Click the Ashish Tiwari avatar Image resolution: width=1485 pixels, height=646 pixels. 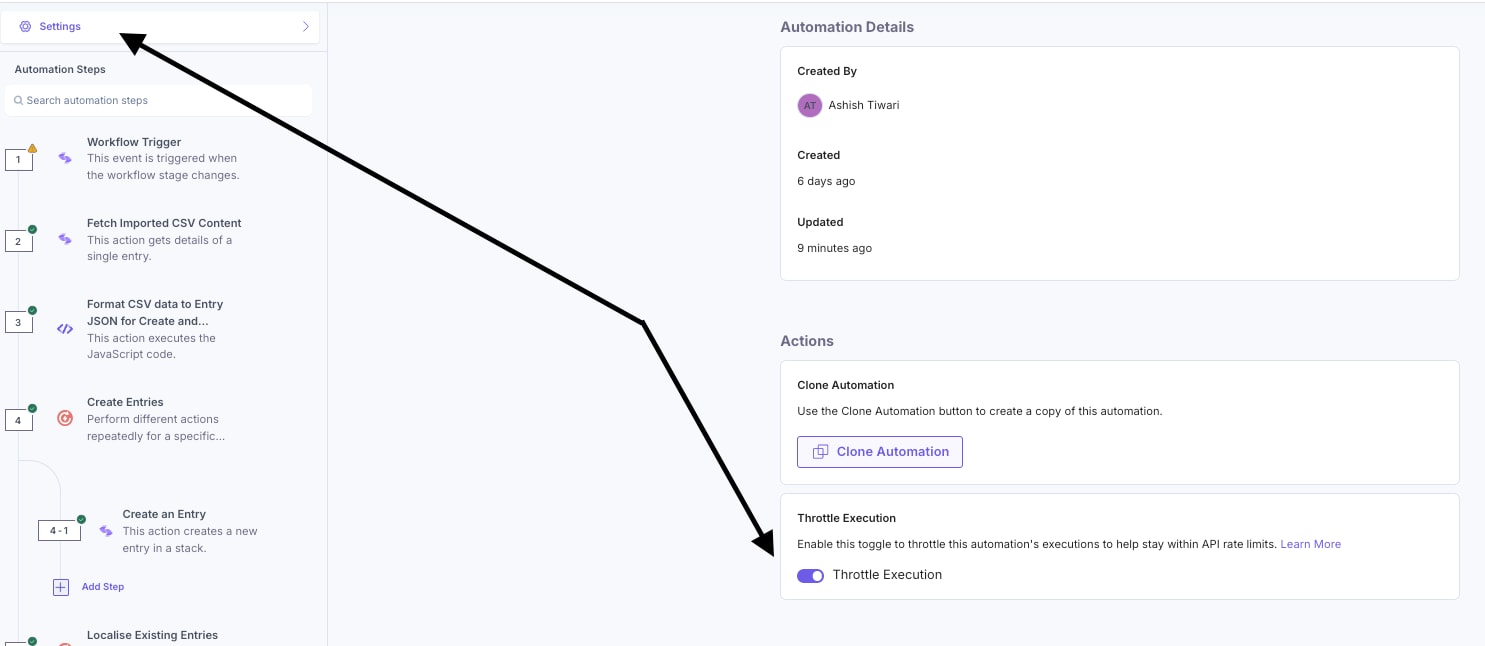click(x=809, y=105)
